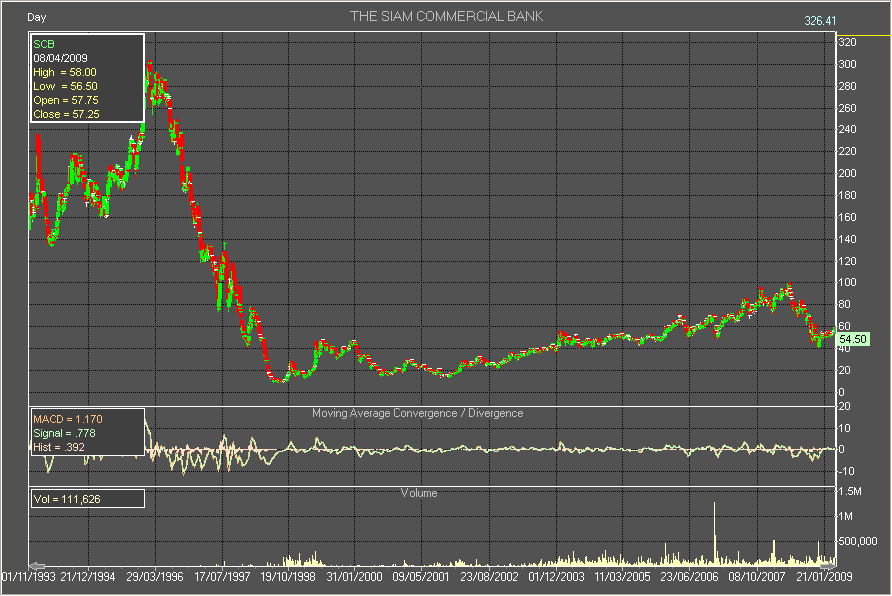Viewport: 892px width, 596px height.
Task: Click the 11/03/2005 date on the axis
Action: click(622, 577)
